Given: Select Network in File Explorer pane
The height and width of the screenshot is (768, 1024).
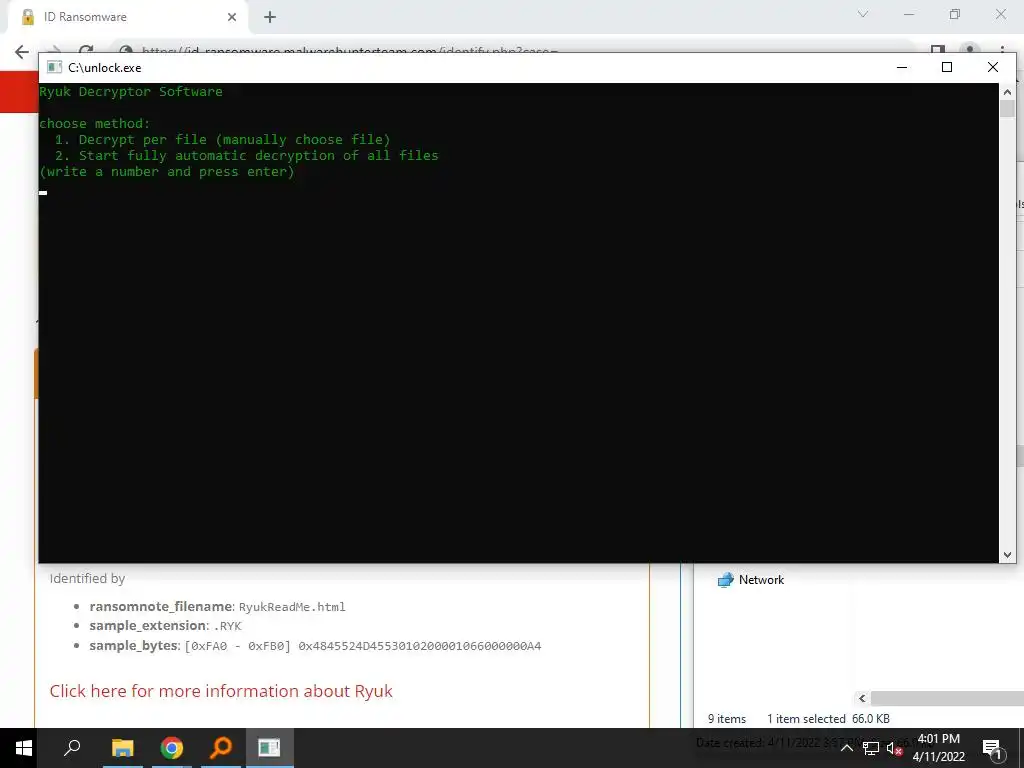Looking at the screenshot, I should 750,580.
